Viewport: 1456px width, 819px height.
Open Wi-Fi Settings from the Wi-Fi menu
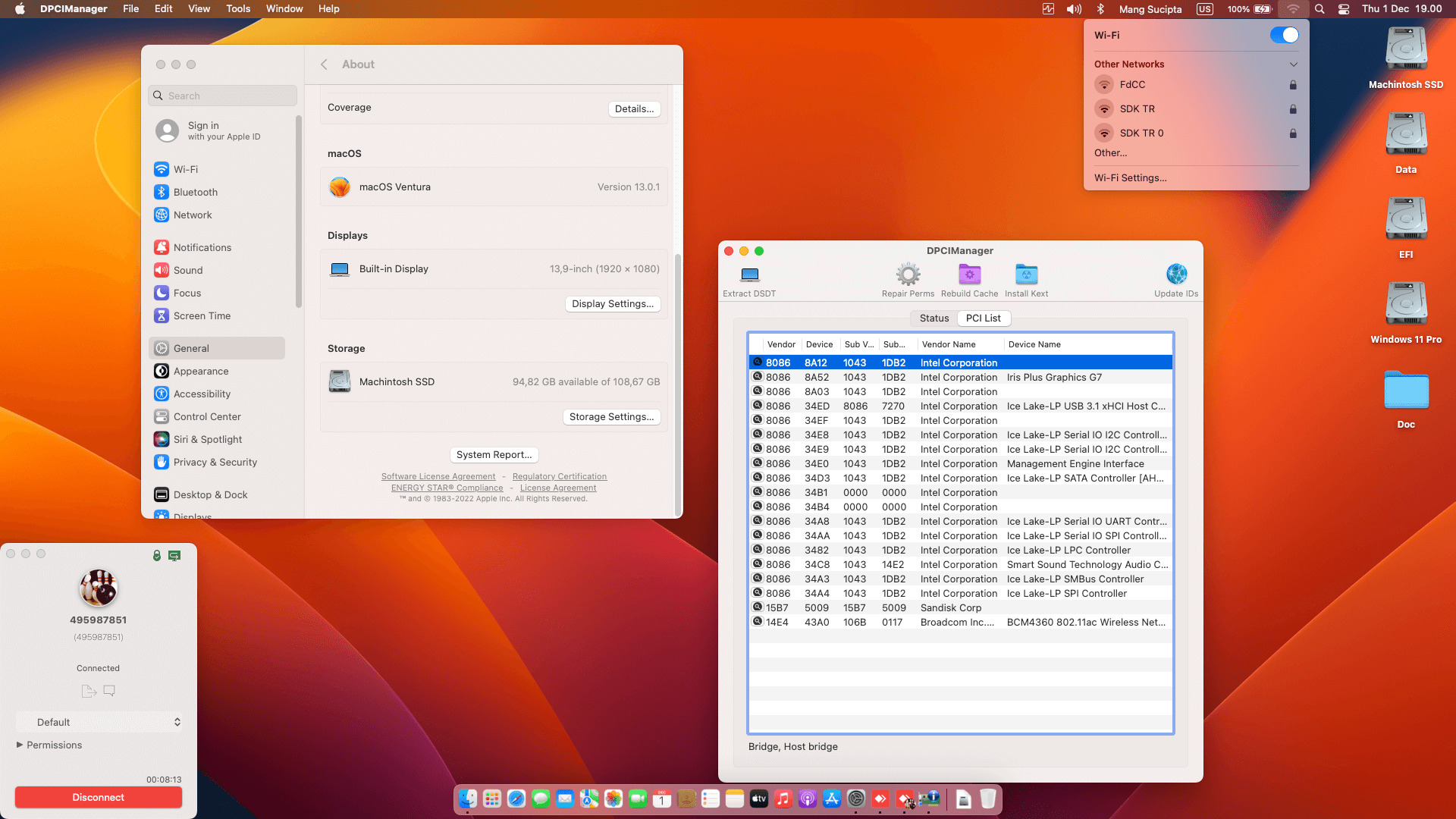tap(1130, 178)
